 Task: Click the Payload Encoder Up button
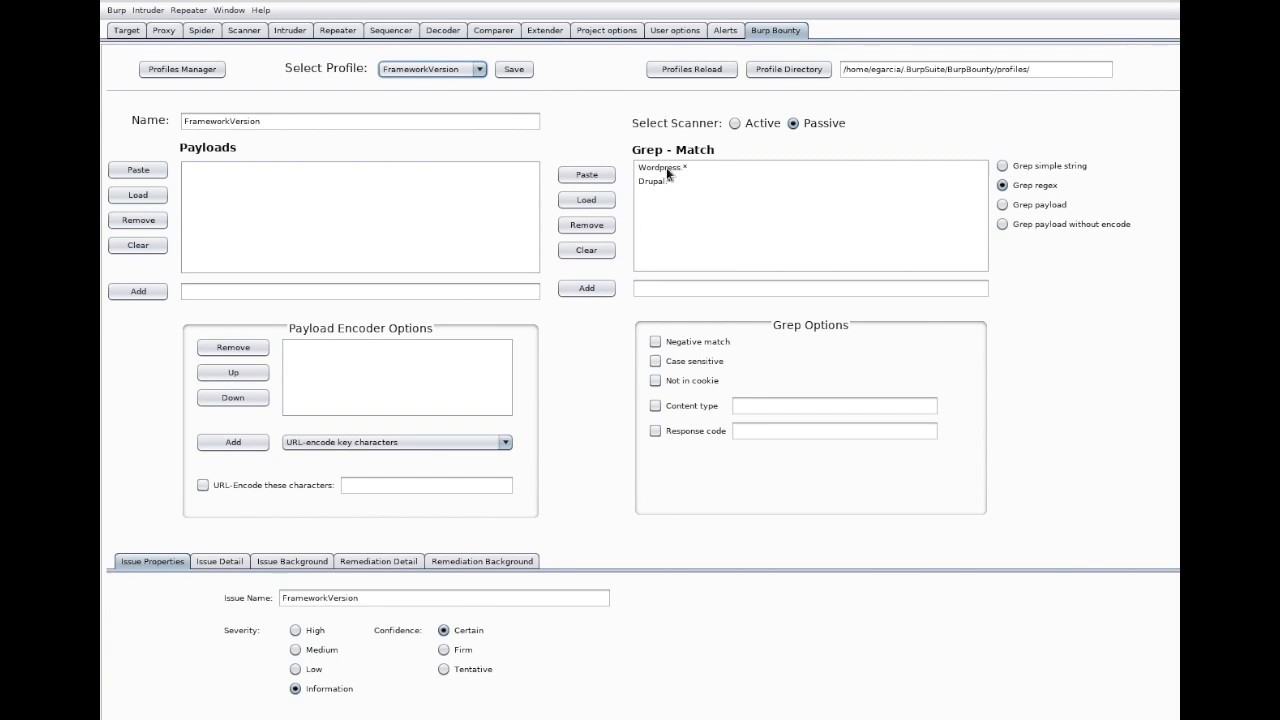pos(233,372)
